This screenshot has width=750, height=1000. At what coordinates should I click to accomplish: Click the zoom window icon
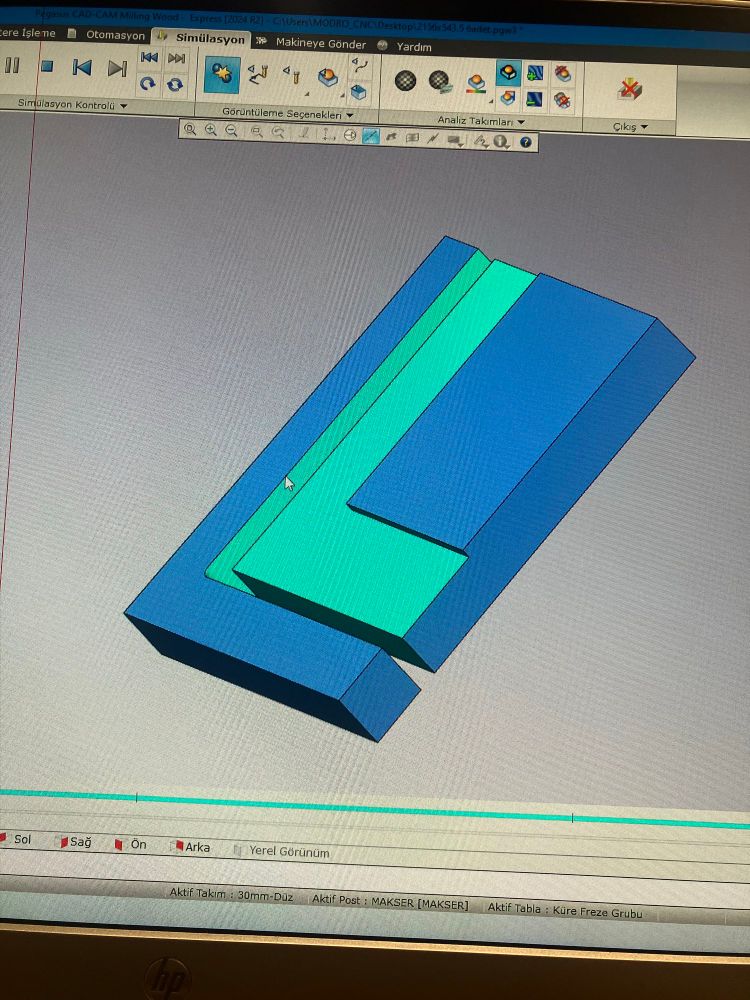(257, 132)
